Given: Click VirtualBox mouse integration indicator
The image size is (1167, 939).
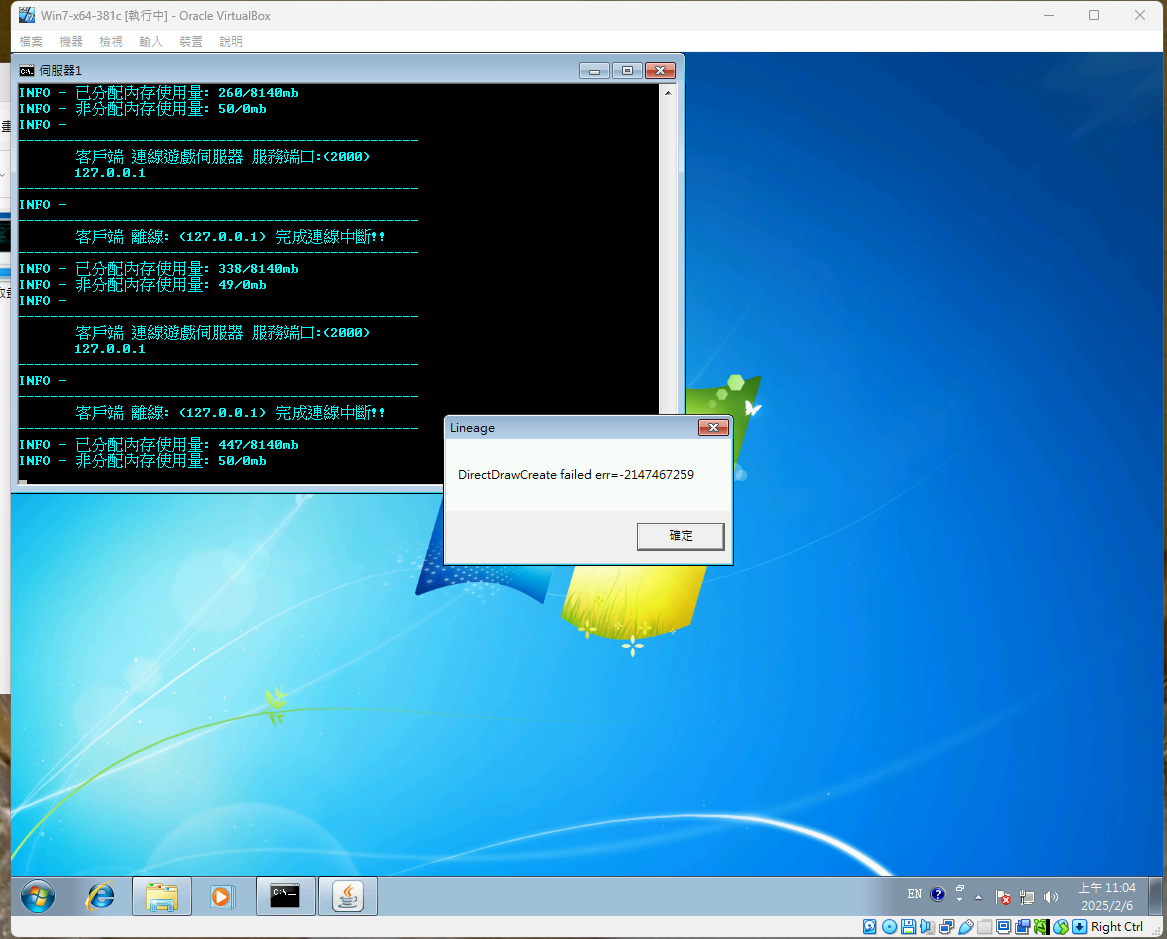Looking at the screenshot, I should 1061,927.
